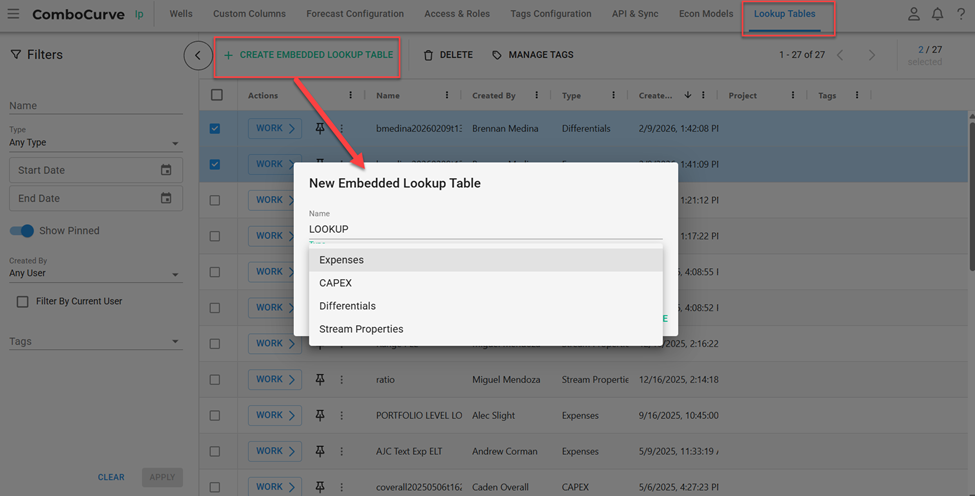Open the Tags filter dropdown
The width and height of the screenshot is (975, 496).
coord(95,342)
